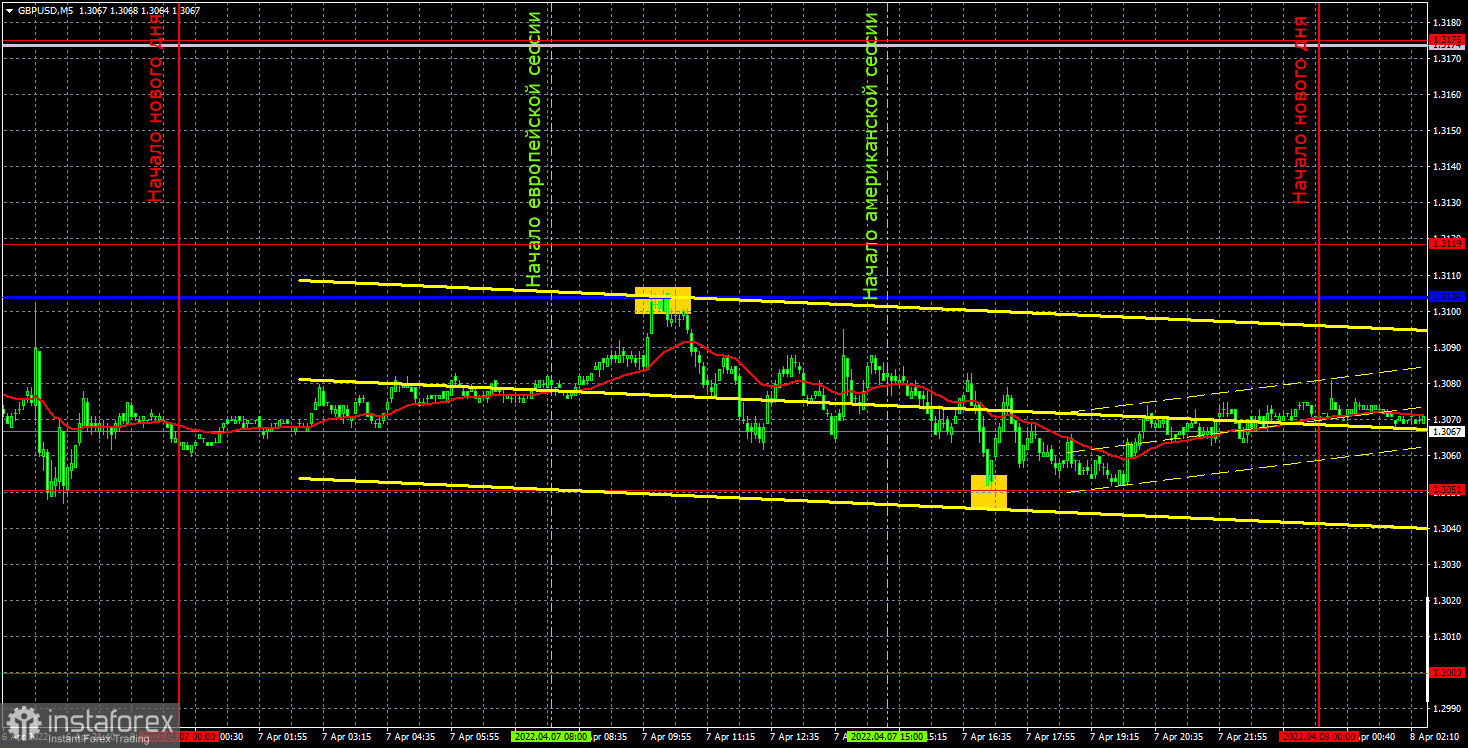Viewport: 1468px width, 748px height.
Task: Click the 7 Apr 04:35 time axis label
Action: [410, 737]
